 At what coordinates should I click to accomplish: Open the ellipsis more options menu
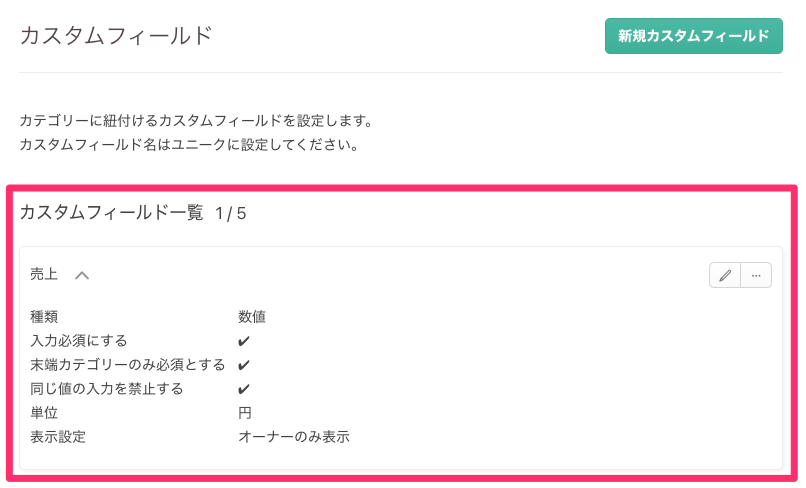[x=756, y=275]
